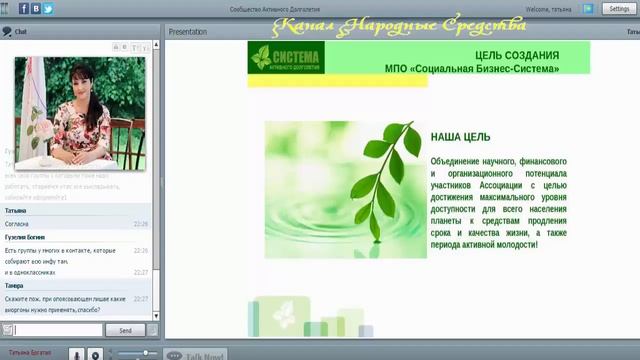Click the lock icon in chat toolbar

coord(116,47)
